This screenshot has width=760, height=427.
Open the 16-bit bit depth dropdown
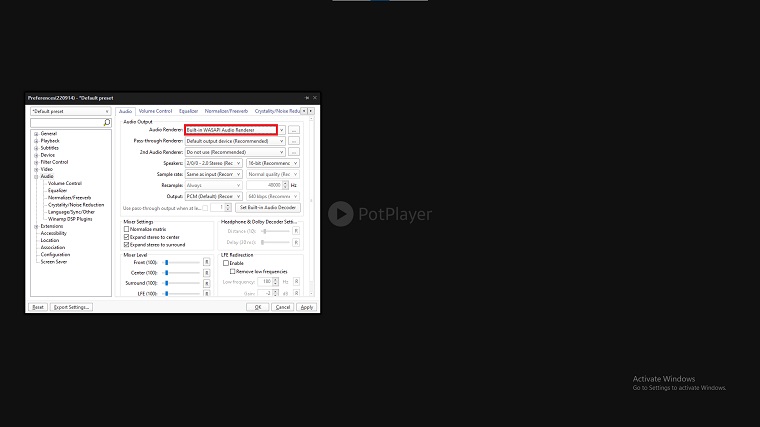[272, 163]
